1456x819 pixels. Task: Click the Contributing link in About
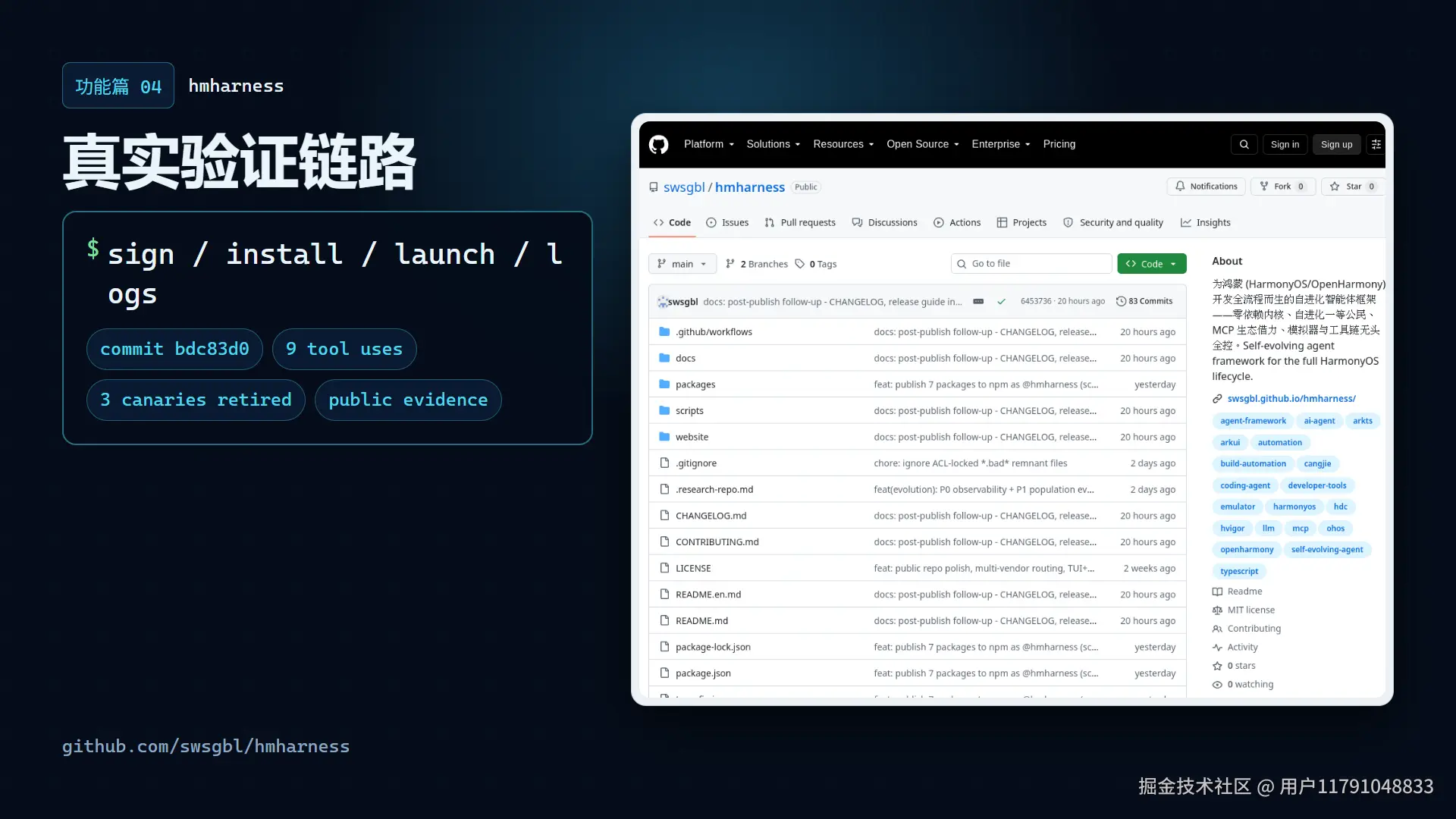1246,629
